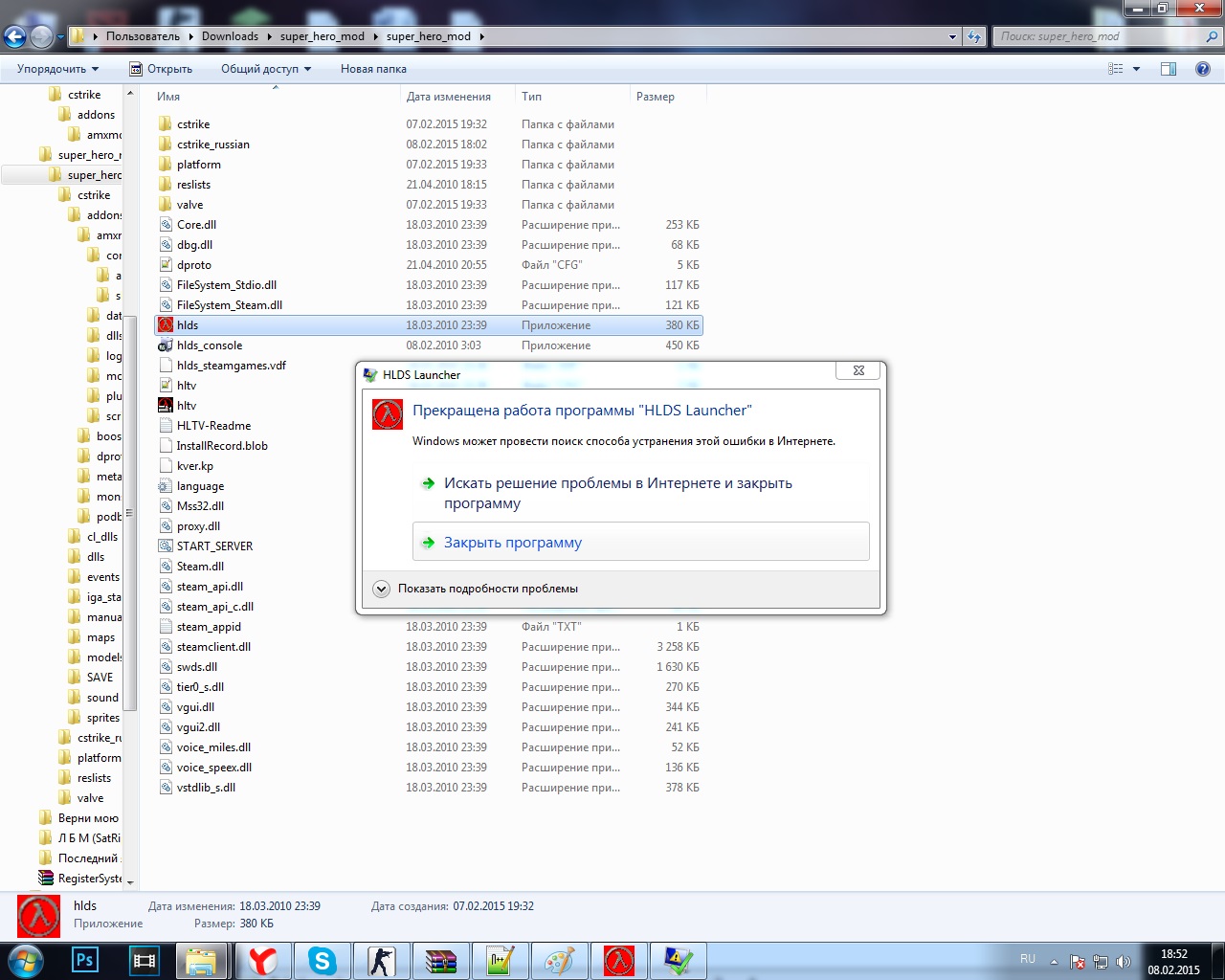Go back with the Explorer back arrow
The image size is (1225, 980).
[x=15, y=36]
